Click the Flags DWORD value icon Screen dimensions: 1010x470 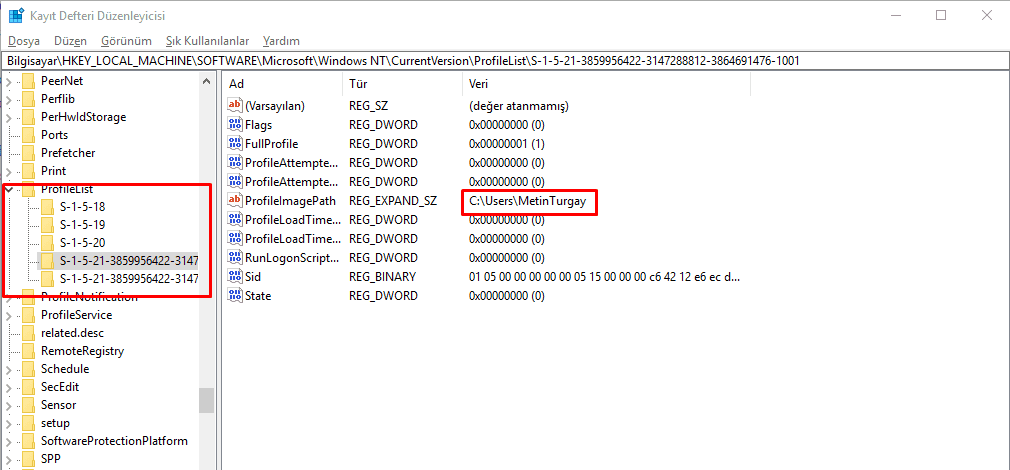(236, 125)
